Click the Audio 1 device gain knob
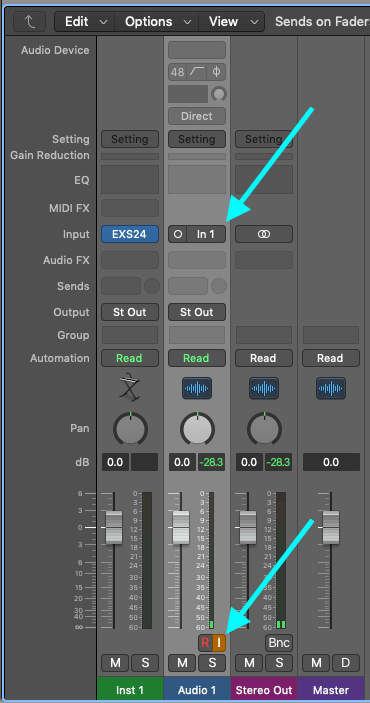Viewport: 370px width, 703px height. pyautogui.click(x=219, y=94)
